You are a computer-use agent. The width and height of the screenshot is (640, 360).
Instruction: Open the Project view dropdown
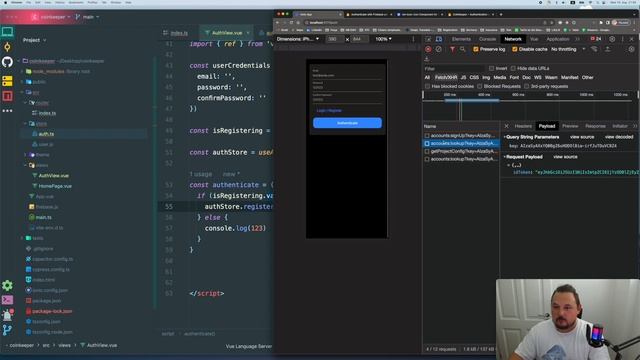tap(34, 40)
